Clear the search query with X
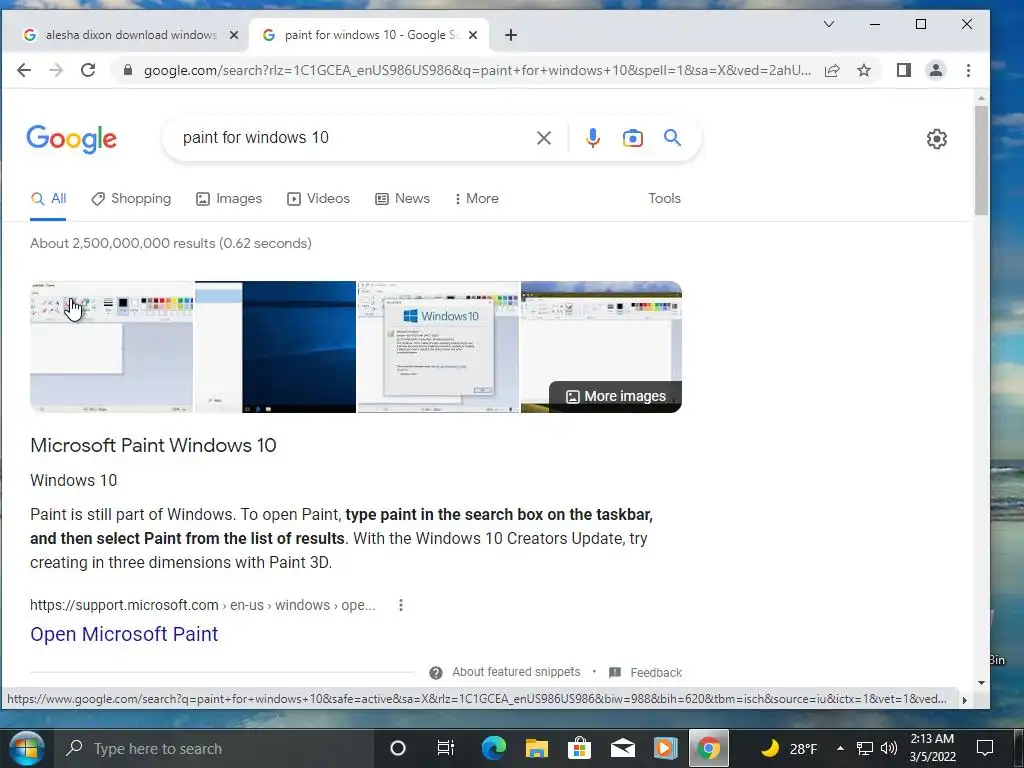1024x768 pixels. point(544,138)
